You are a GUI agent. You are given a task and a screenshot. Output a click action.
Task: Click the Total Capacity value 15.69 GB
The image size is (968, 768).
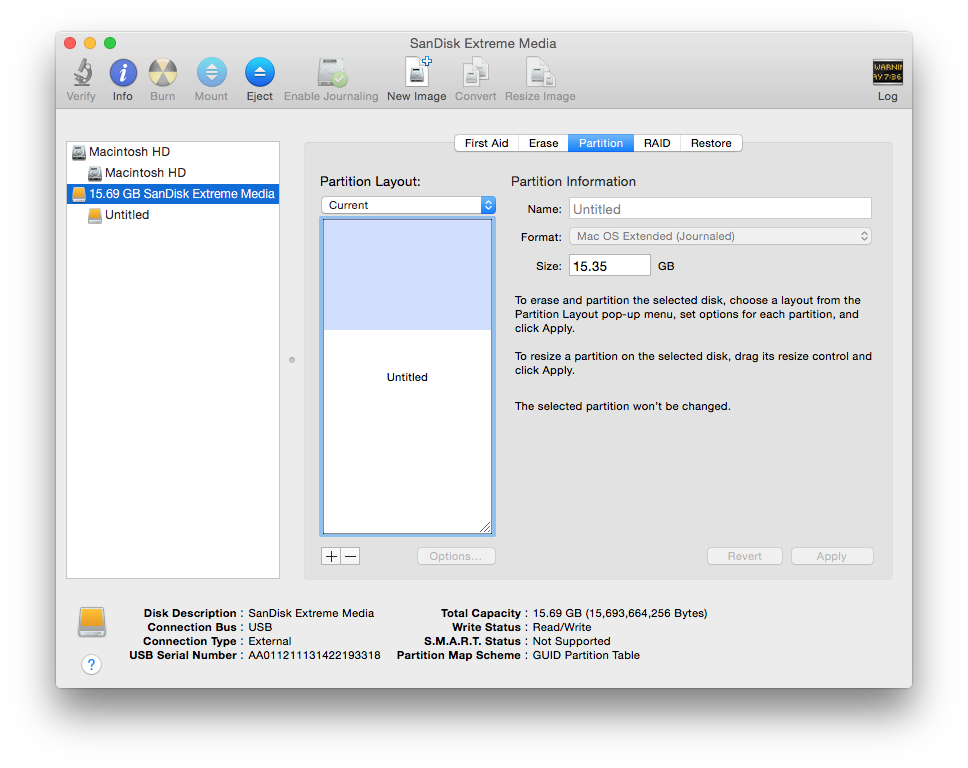click(x=620, y=614)
